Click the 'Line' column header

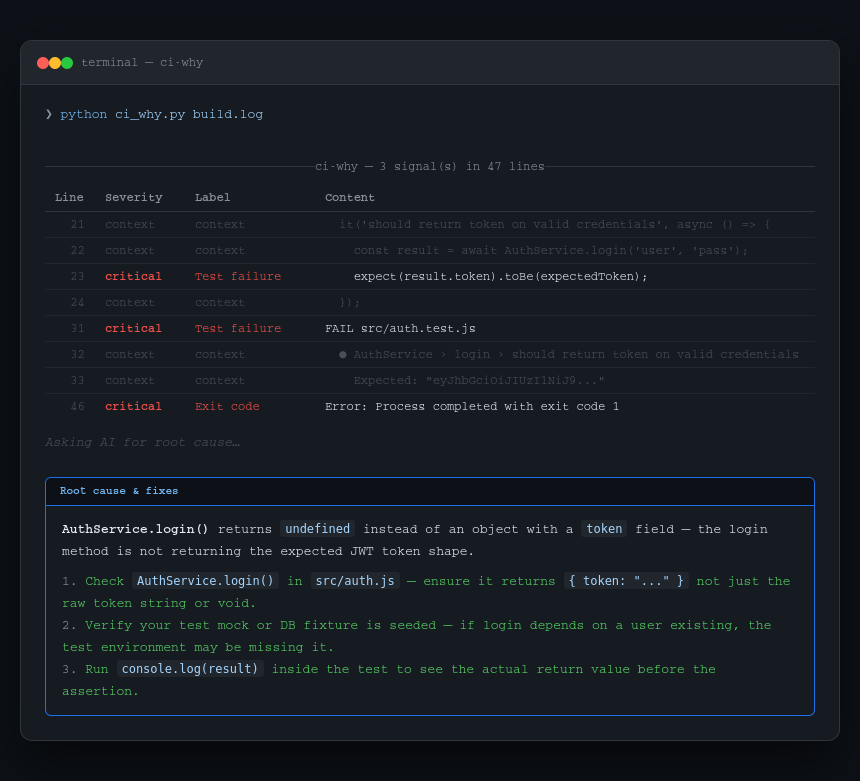click(x=69, y=197)
